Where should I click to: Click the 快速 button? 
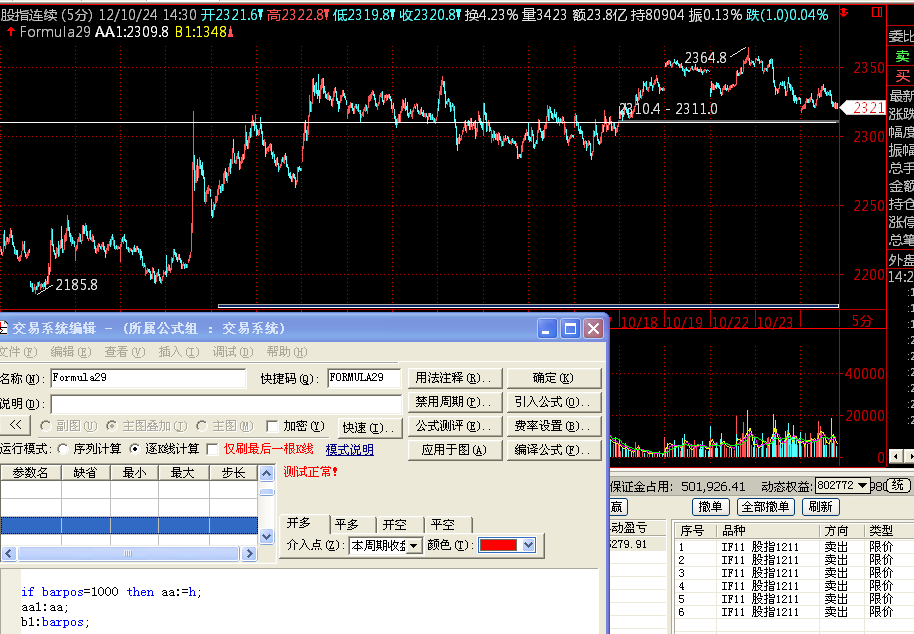[x=370, y=428]
